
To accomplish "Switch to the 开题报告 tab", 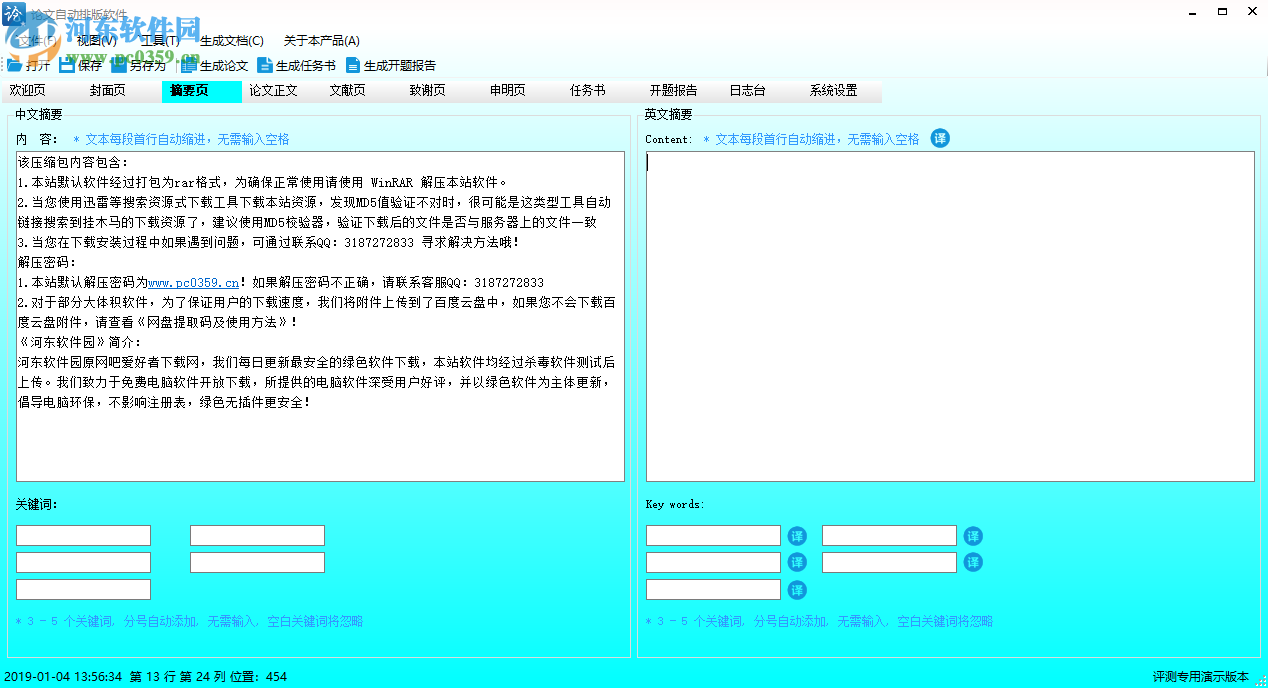I will tap(682, 91).
